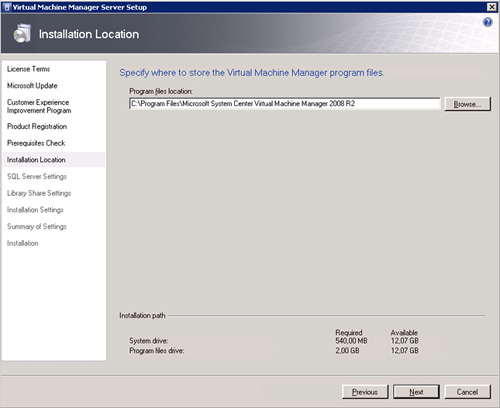Image resolution: width=500 pixels, height=408 pixels.
Task: Go to the Microsoft Update step
Action: [x=32, y=86]
